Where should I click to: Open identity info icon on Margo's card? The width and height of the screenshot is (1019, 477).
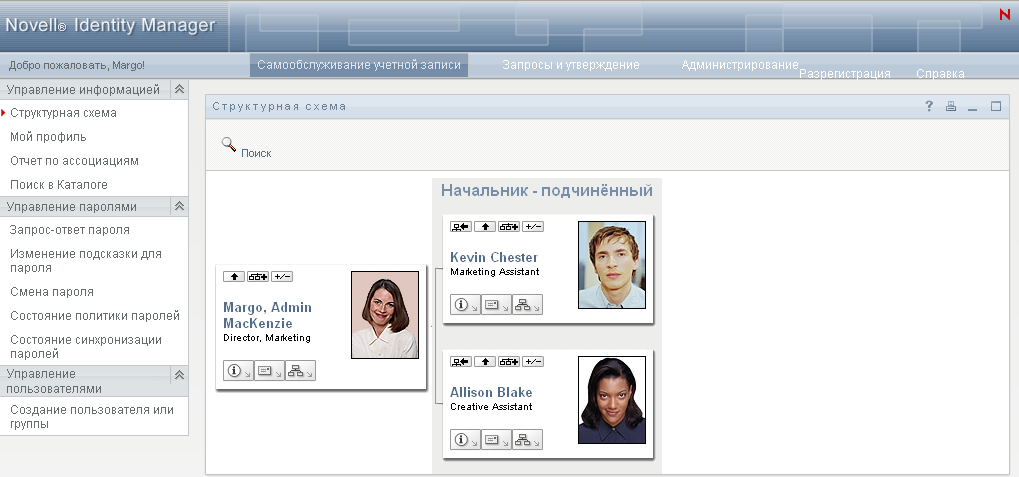click(238, 370)
